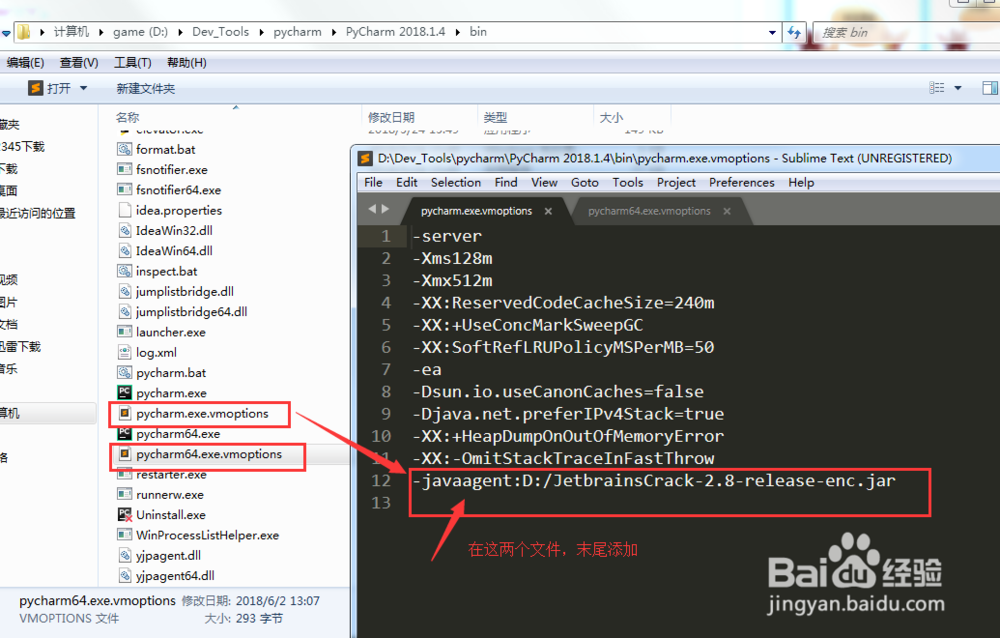Select the fsnotifier64.exe file icon

[124, 190]
